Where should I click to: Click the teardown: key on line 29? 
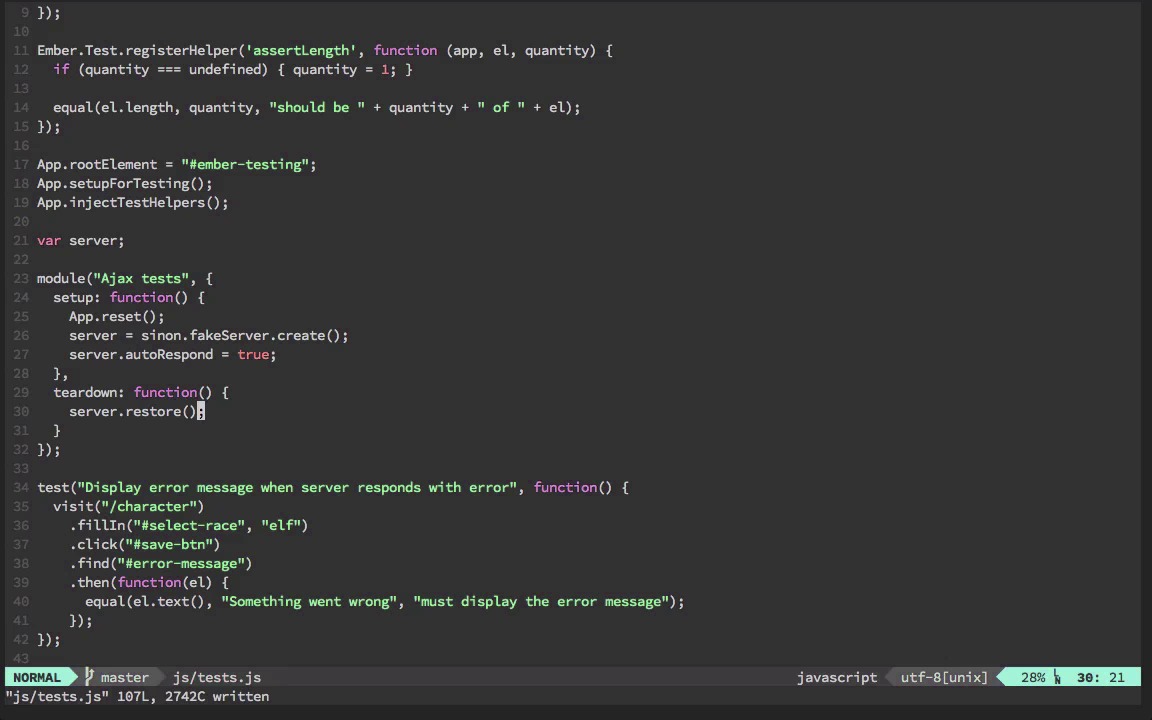[x=89, y=392]
